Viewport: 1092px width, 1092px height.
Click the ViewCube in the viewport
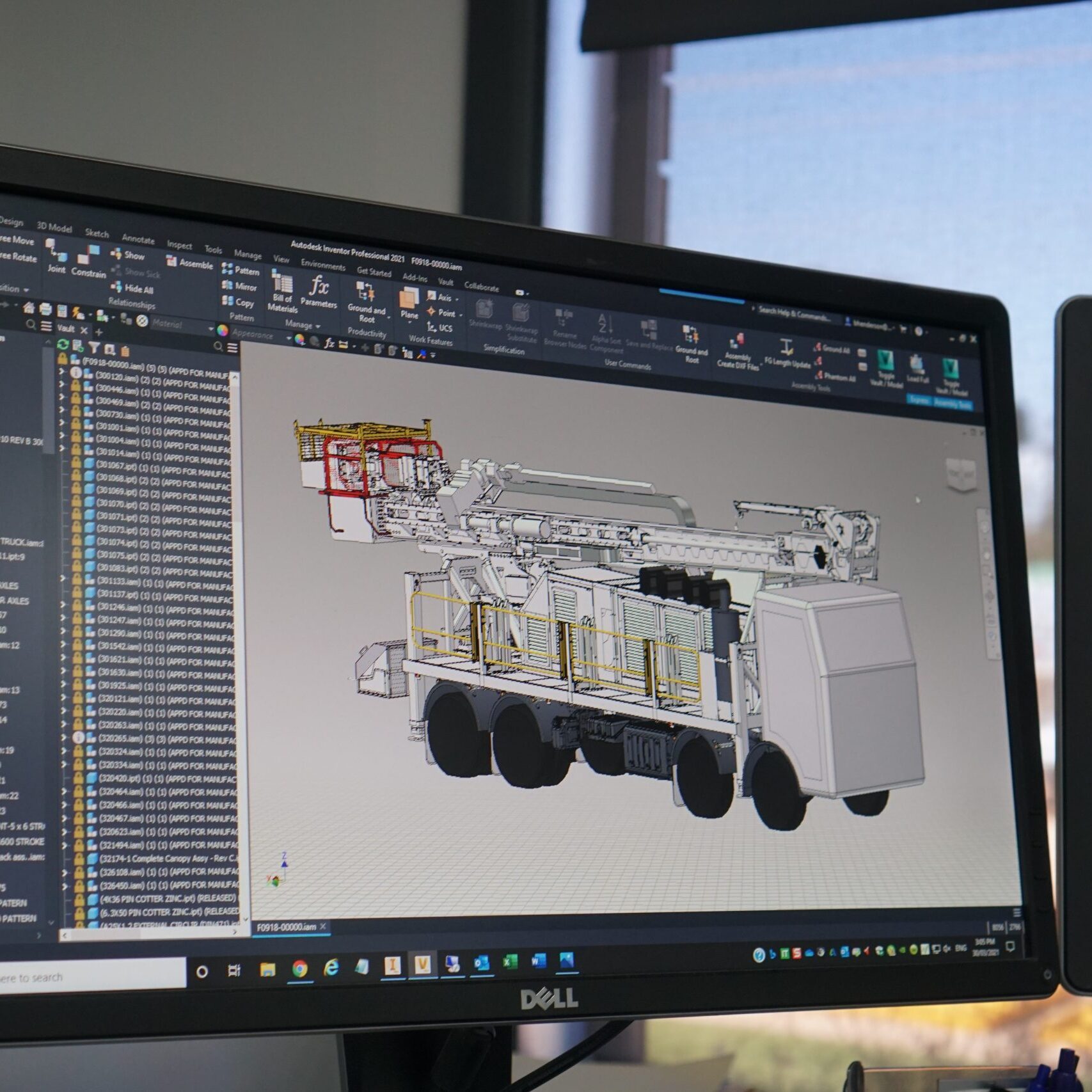click(x=961, y=475)
